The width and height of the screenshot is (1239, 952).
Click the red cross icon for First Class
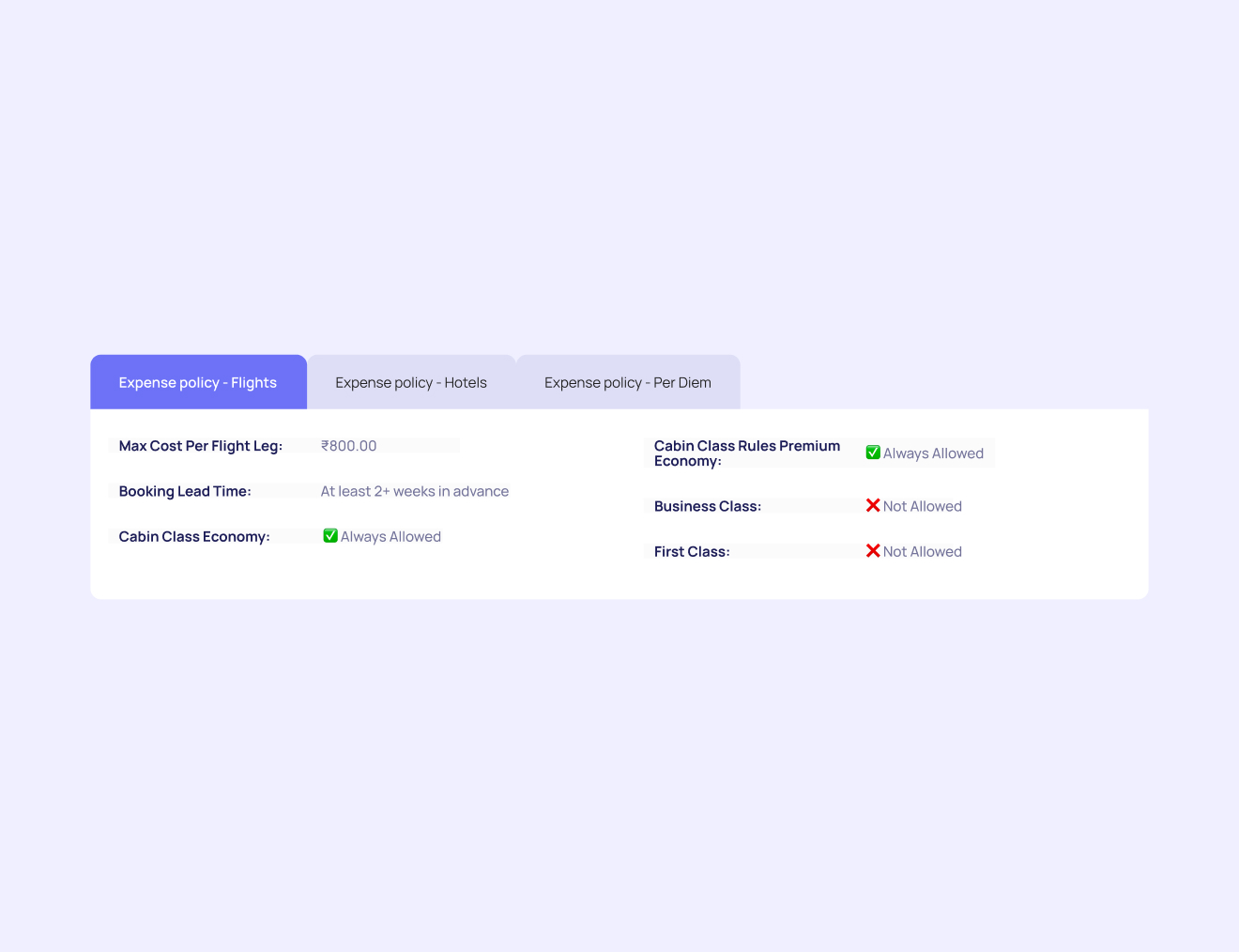tap(873, 550)
